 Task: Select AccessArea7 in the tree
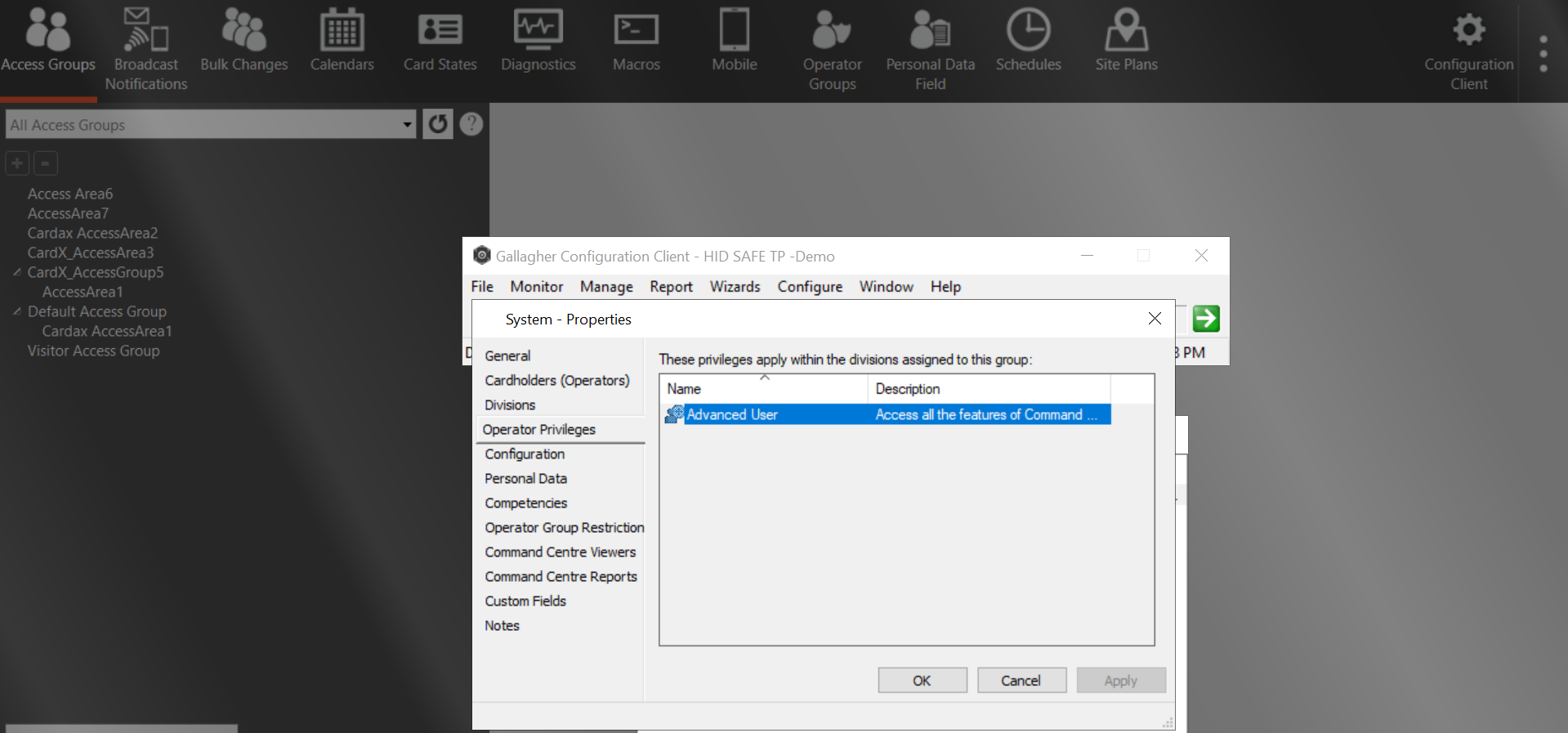pyautogui.click(x=68, y=213)
